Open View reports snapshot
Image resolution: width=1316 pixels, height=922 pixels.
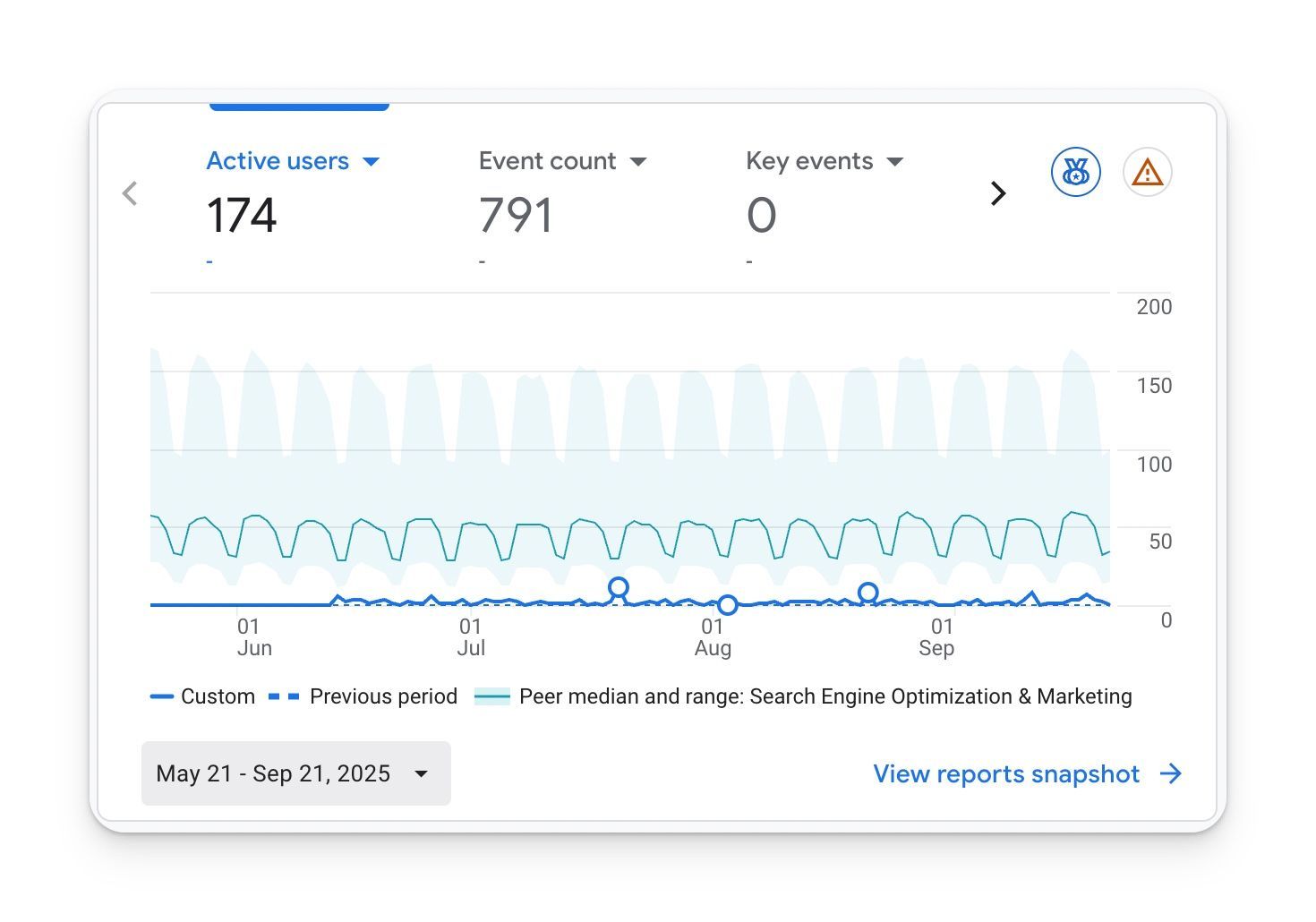click(1005, 773)
